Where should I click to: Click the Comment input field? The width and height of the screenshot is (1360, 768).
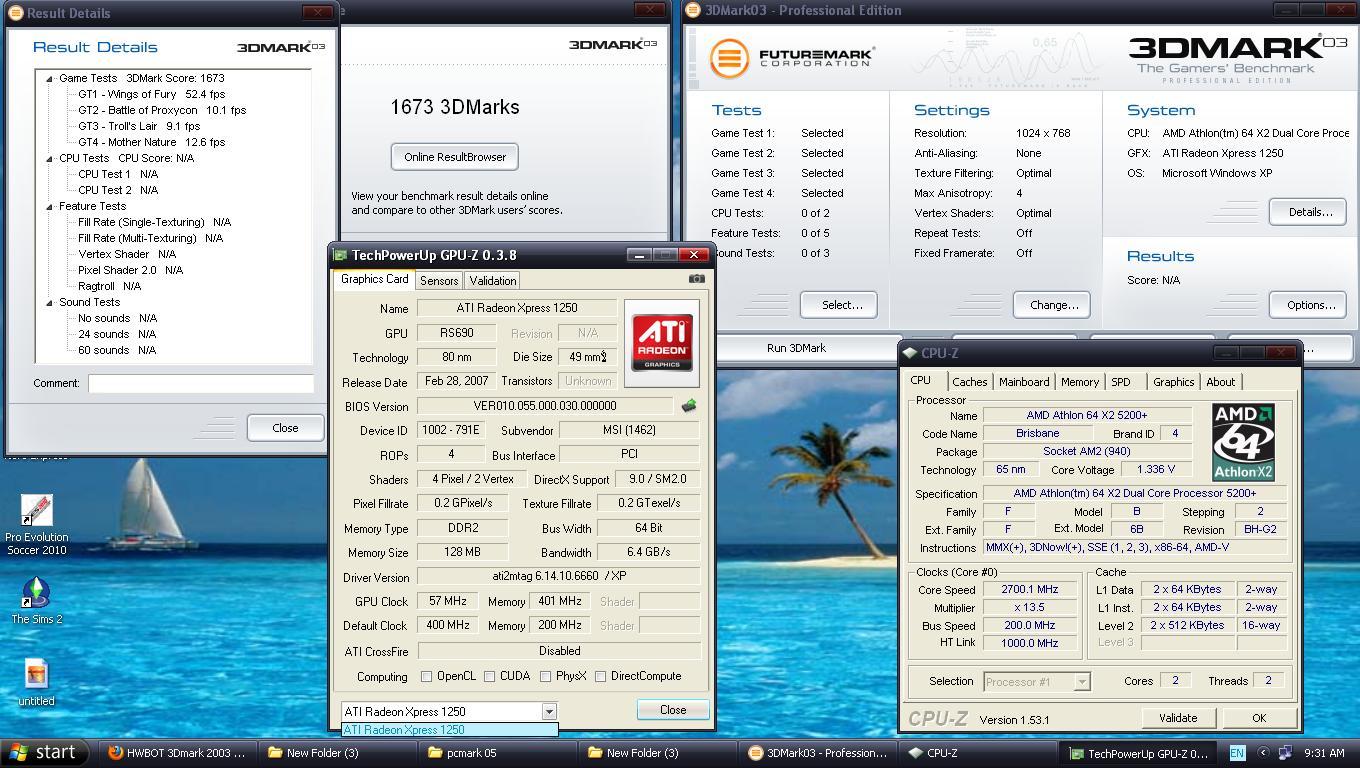click(201, 383)
